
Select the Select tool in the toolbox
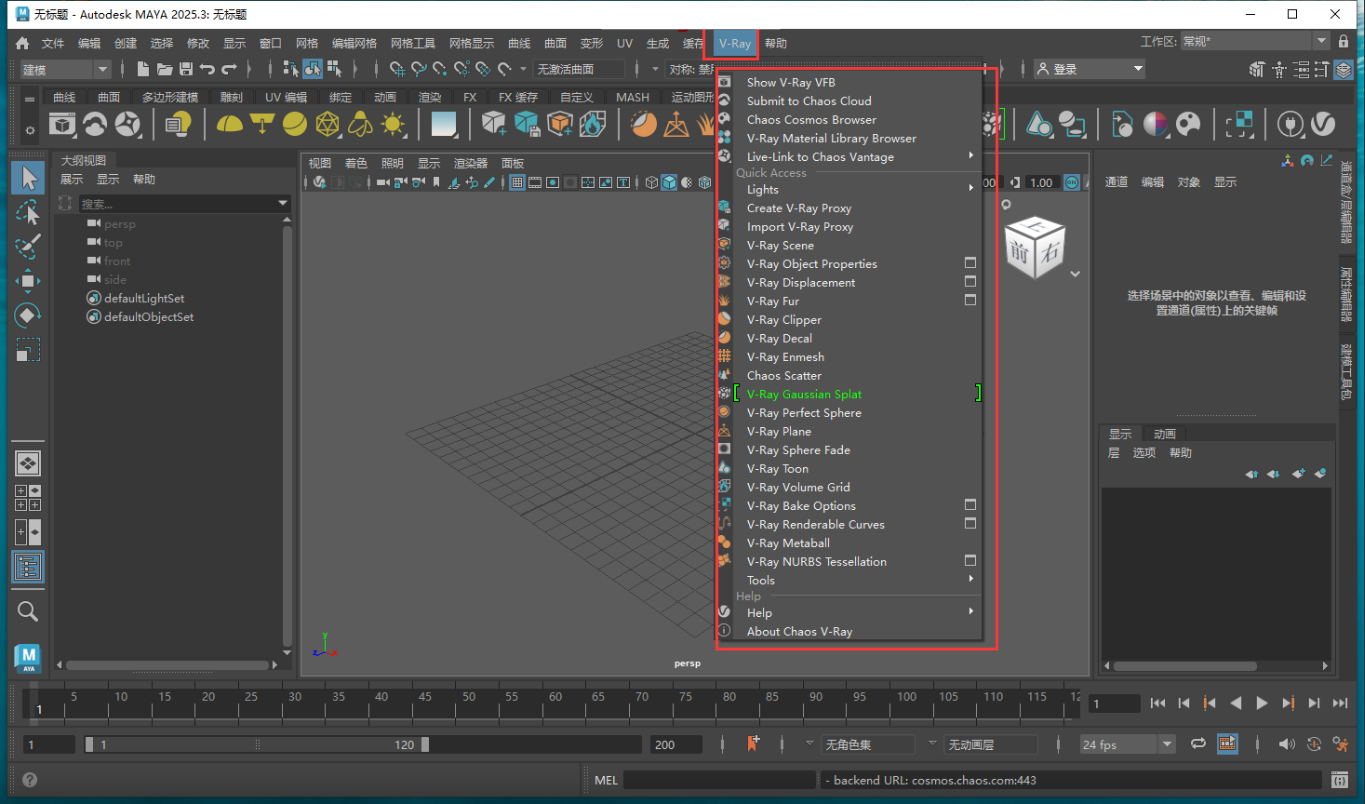tap(27, 177)
